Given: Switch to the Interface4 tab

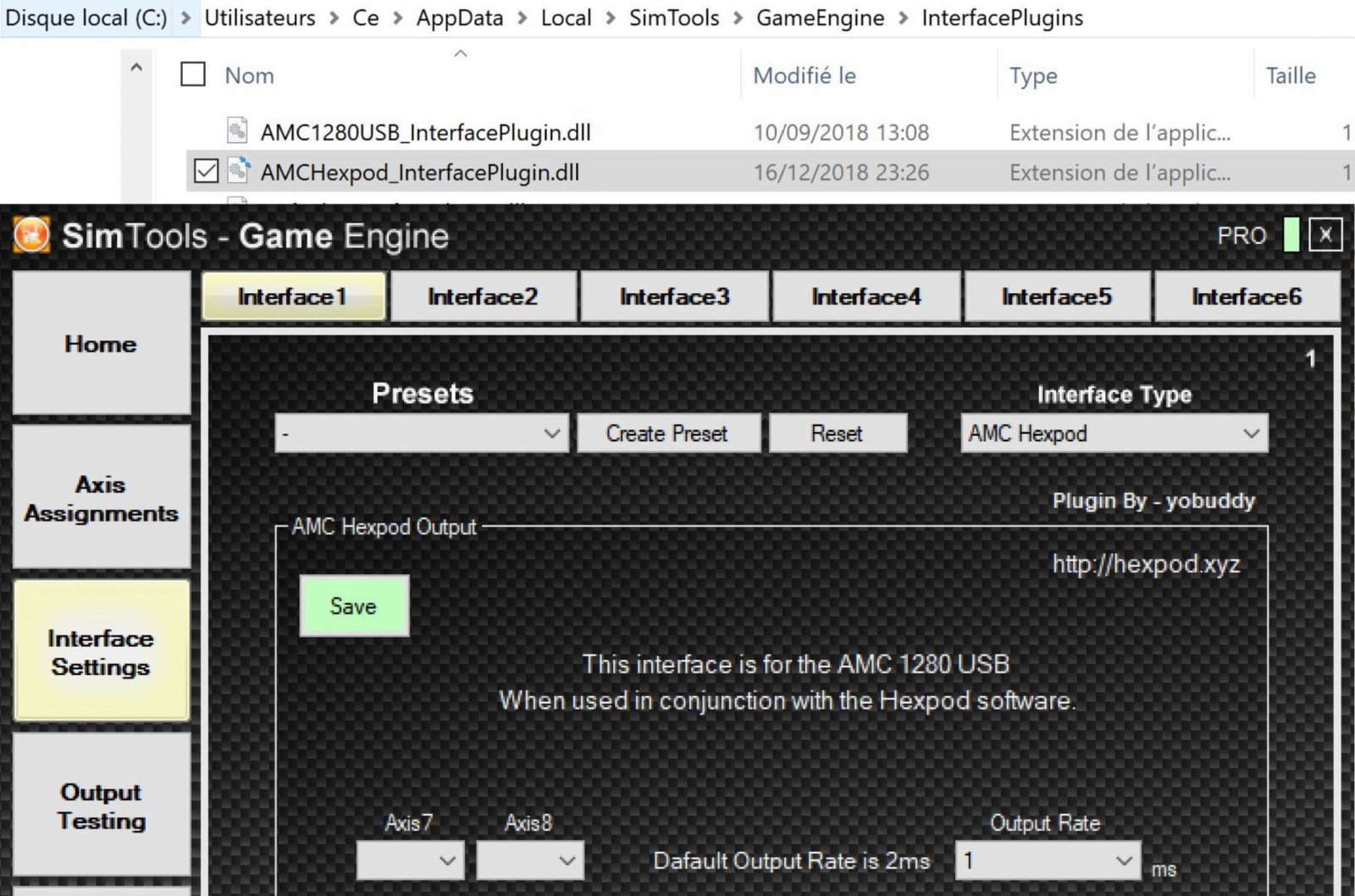Looking at the screenshot, I should click(866, 296).
